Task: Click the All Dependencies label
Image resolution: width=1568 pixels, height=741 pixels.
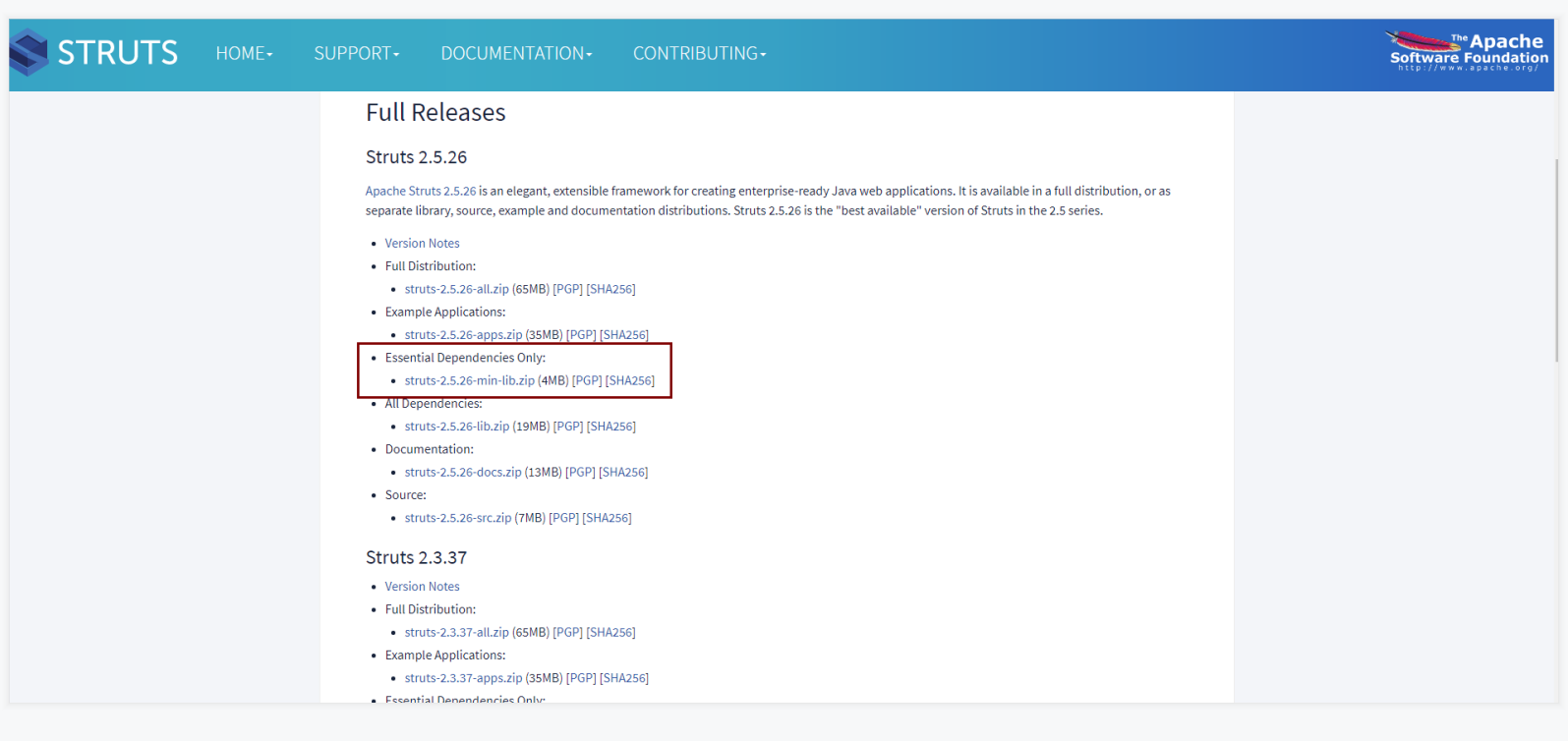Action: pos(434,403)
